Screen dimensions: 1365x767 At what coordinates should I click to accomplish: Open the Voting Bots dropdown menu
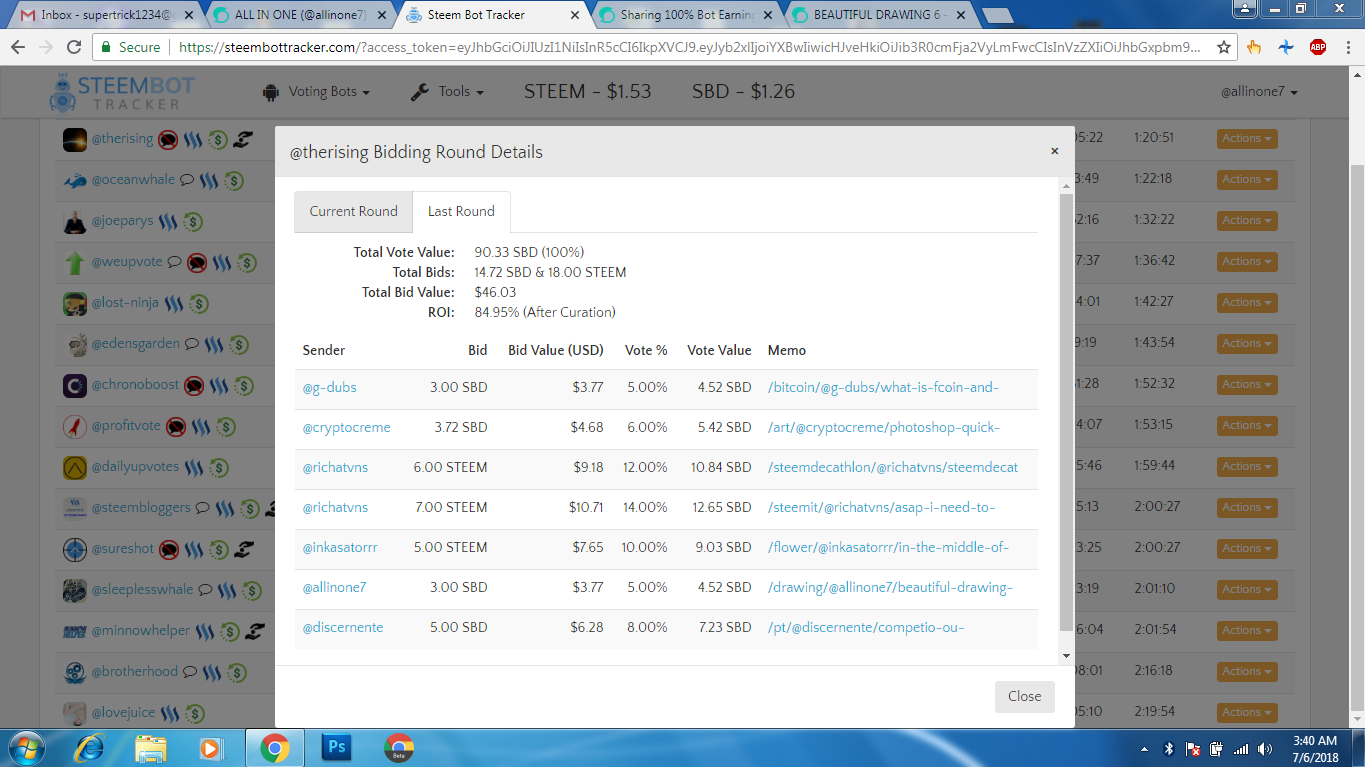point(316,91)
